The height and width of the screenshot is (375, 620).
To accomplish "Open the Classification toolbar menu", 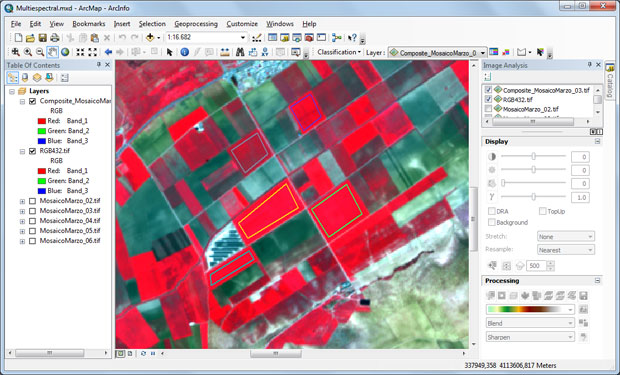I will click(x=339, y=52).
